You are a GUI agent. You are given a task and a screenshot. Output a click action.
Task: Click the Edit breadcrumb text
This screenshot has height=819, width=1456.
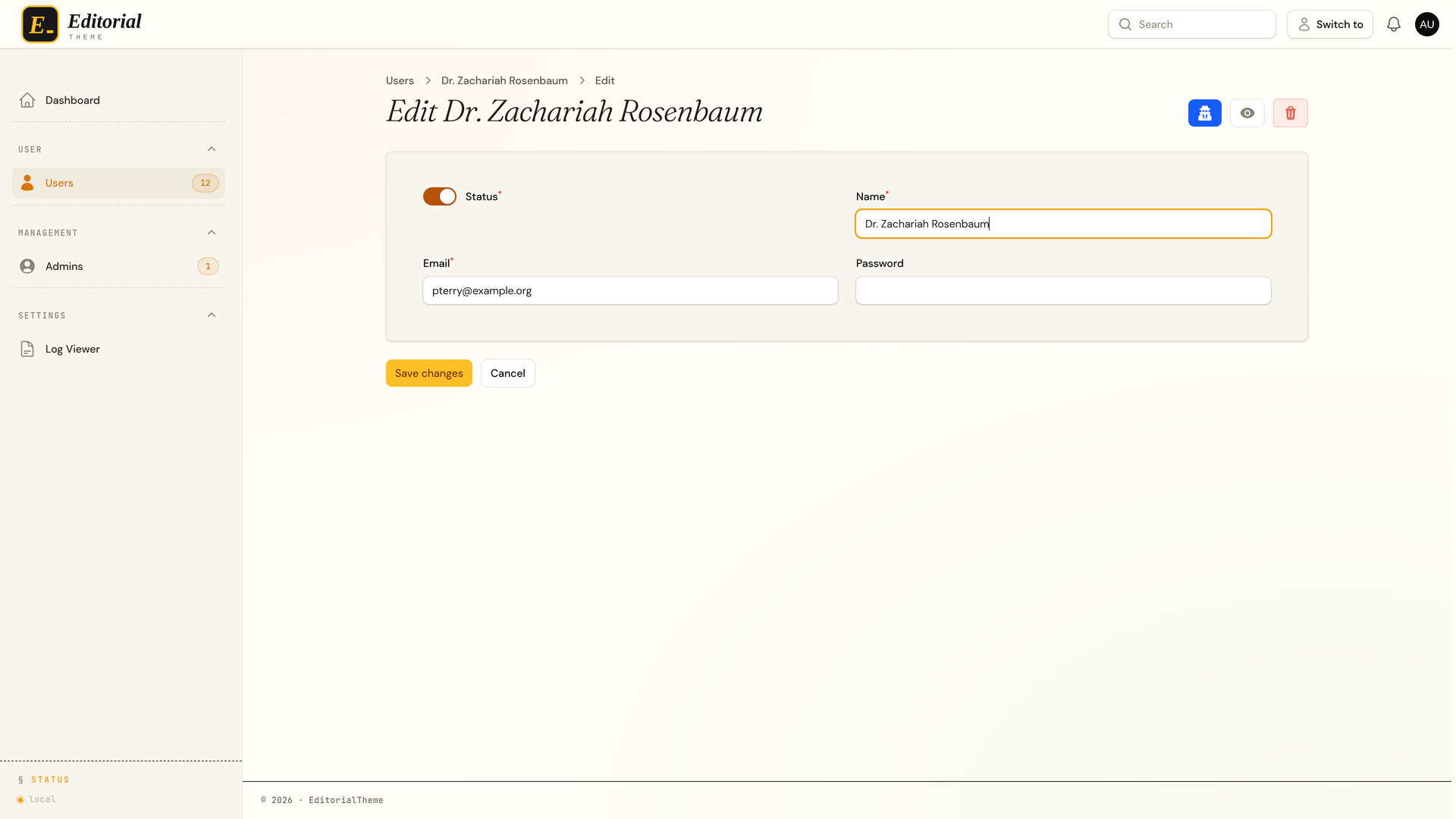point(604,80)
